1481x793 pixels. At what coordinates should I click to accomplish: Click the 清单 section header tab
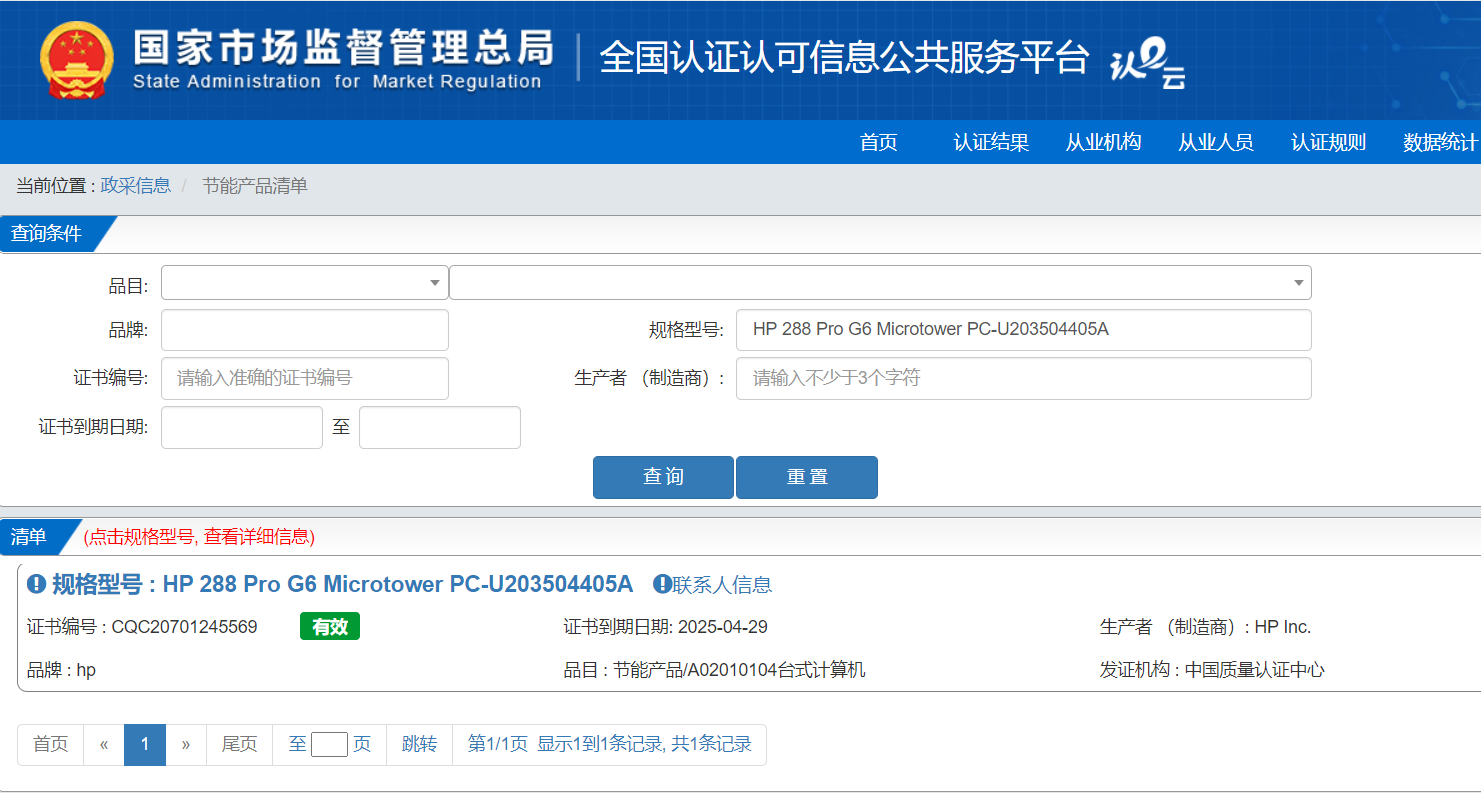(29, 537)
